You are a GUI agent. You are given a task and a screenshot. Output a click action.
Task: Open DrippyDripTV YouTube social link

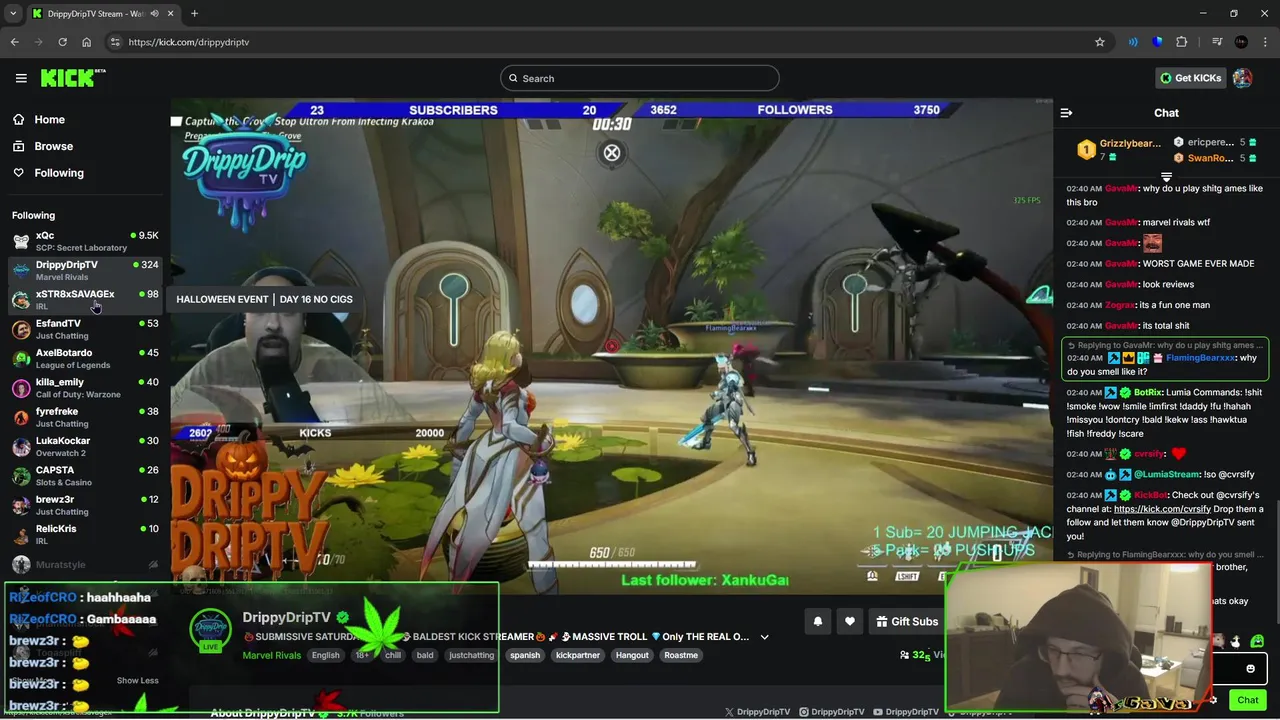pos(907,712)
